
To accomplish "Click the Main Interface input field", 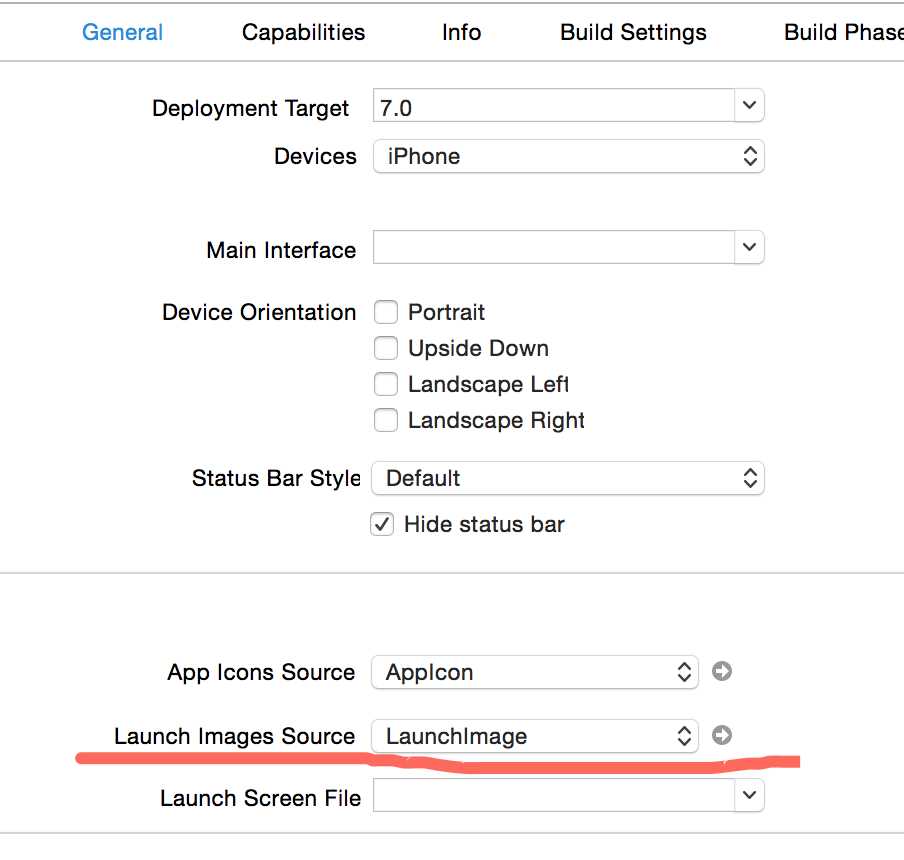I will tap(553, 247).
